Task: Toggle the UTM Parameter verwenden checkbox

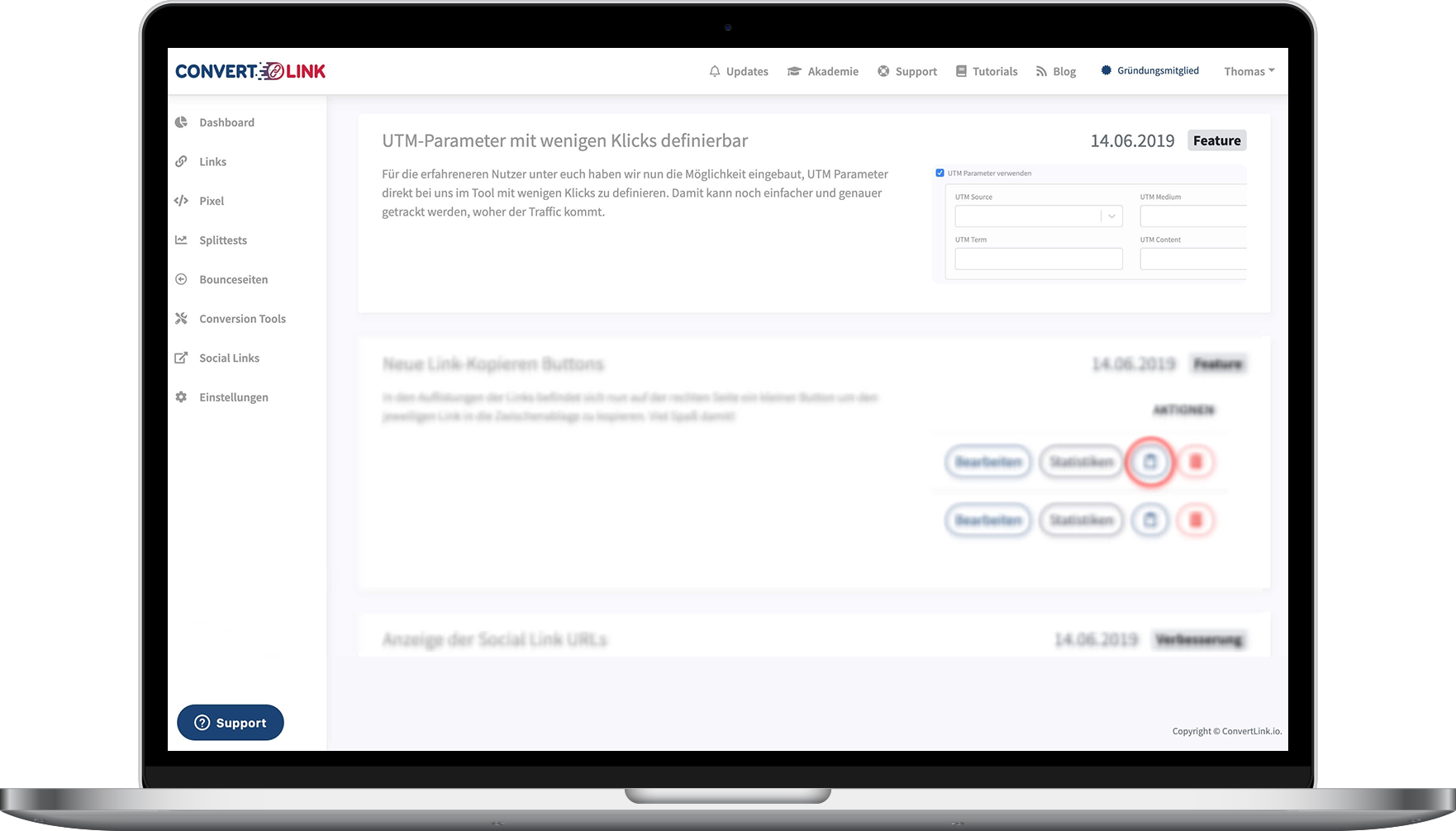Action: pyautogui.click(x=940, y=173)
